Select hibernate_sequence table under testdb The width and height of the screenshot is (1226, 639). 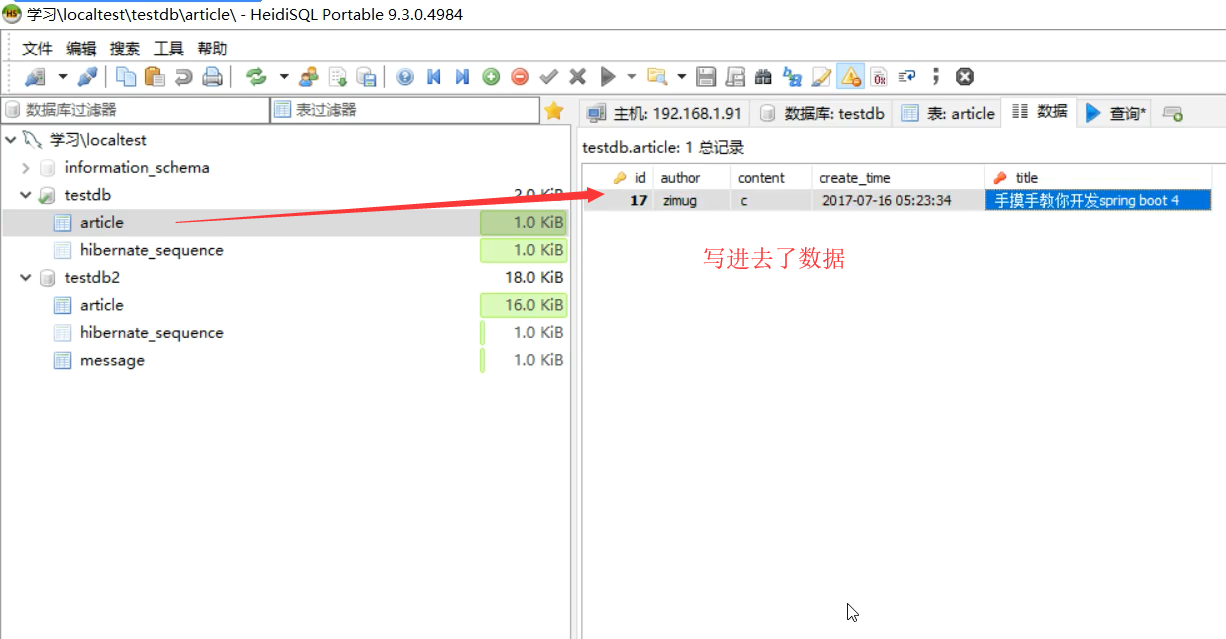[151, 250]
